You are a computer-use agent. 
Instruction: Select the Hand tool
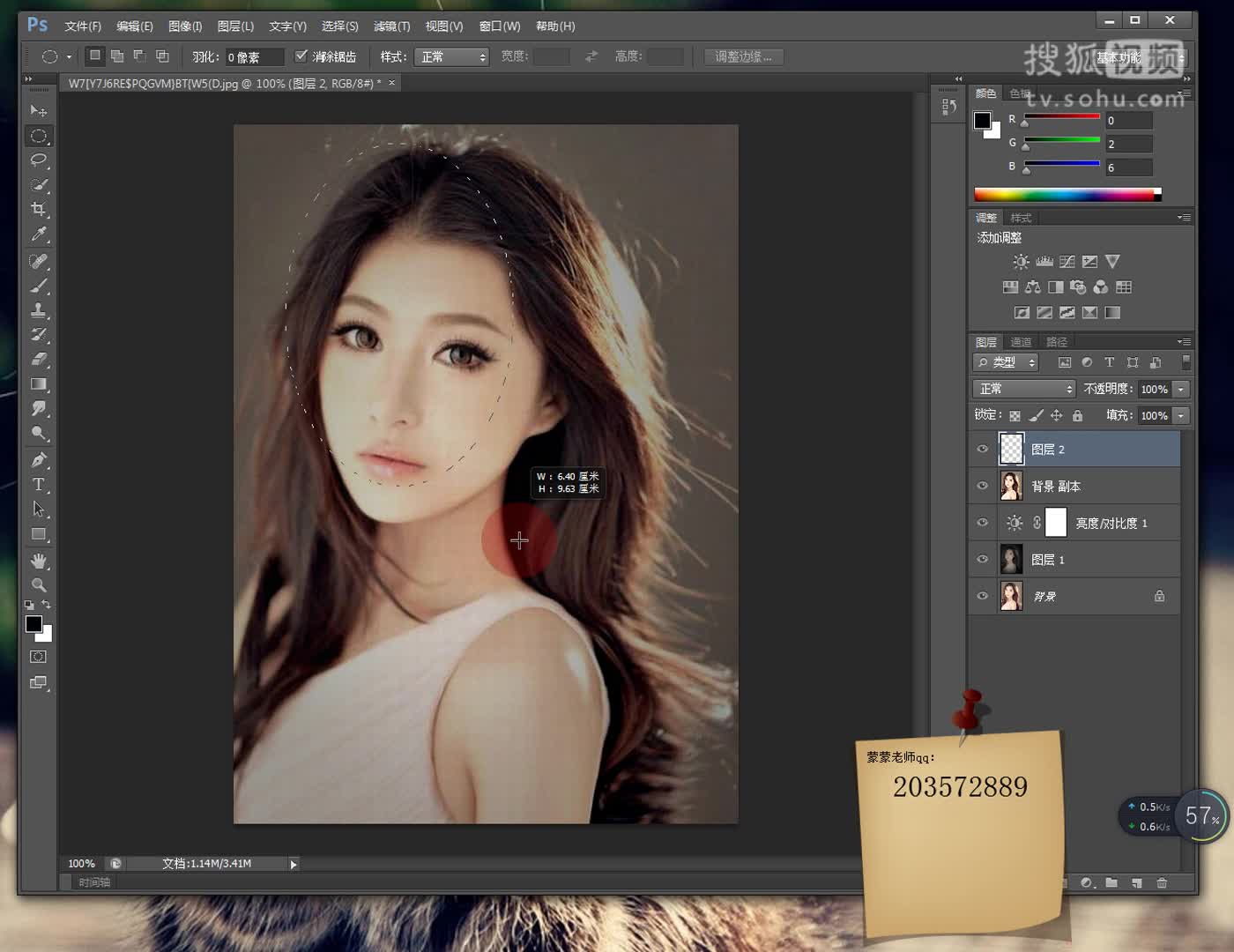coord(39,561)
